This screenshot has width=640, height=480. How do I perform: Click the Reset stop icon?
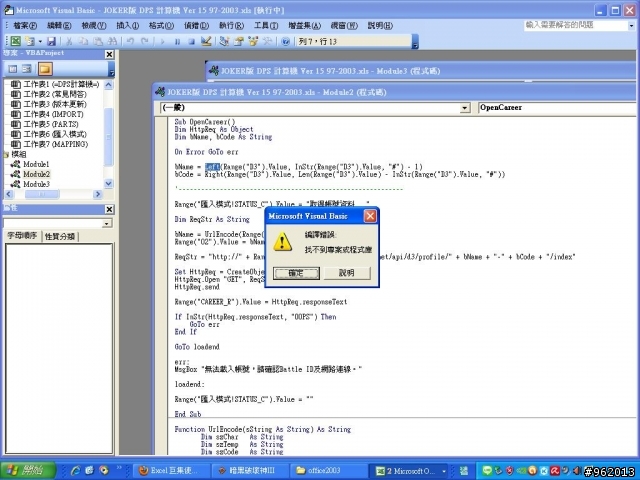[191, 41]
